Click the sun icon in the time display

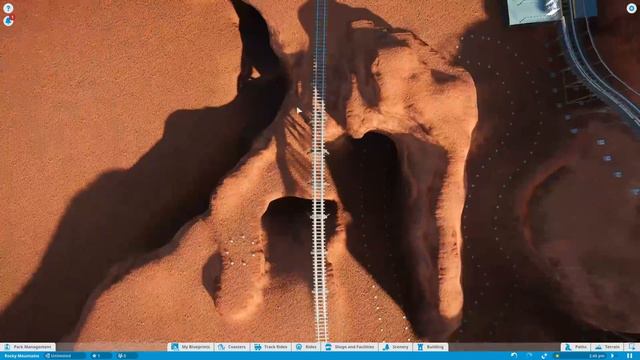(x=557, y=356)
